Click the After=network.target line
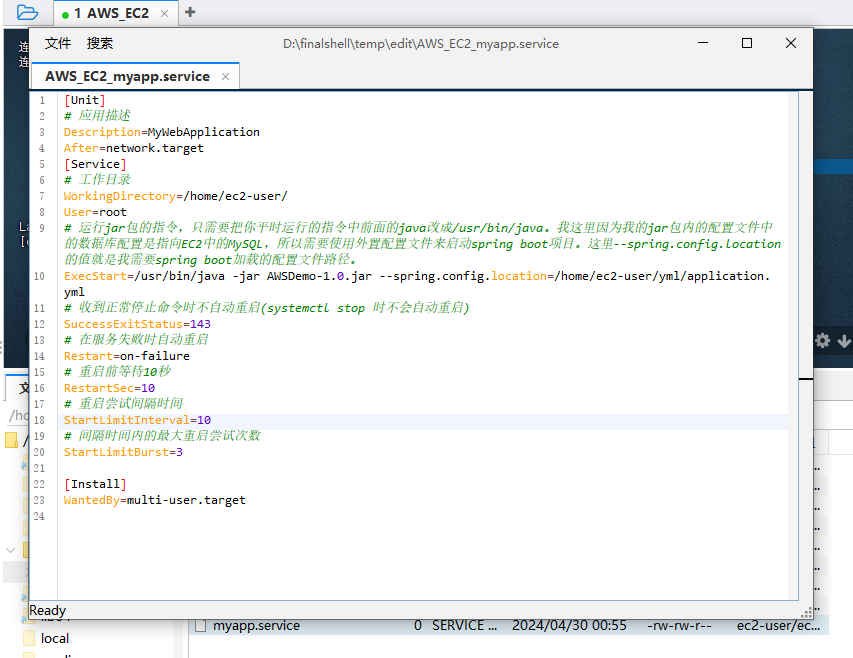The image size is (853, 658). [134, 148]
